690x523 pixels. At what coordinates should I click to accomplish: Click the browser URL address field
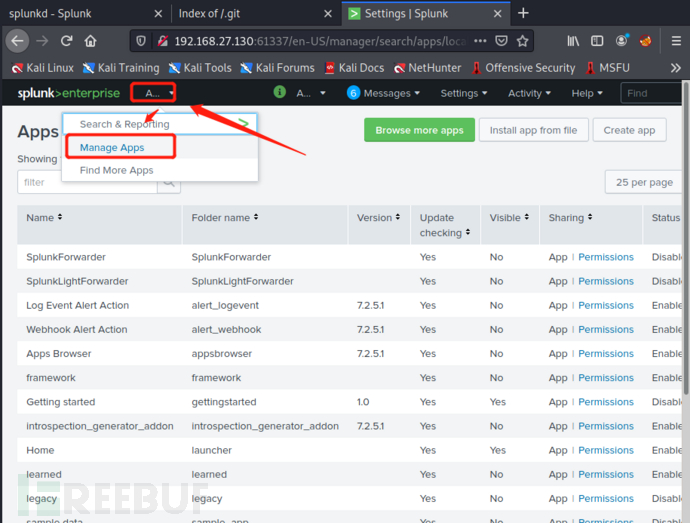coord(319,41)
